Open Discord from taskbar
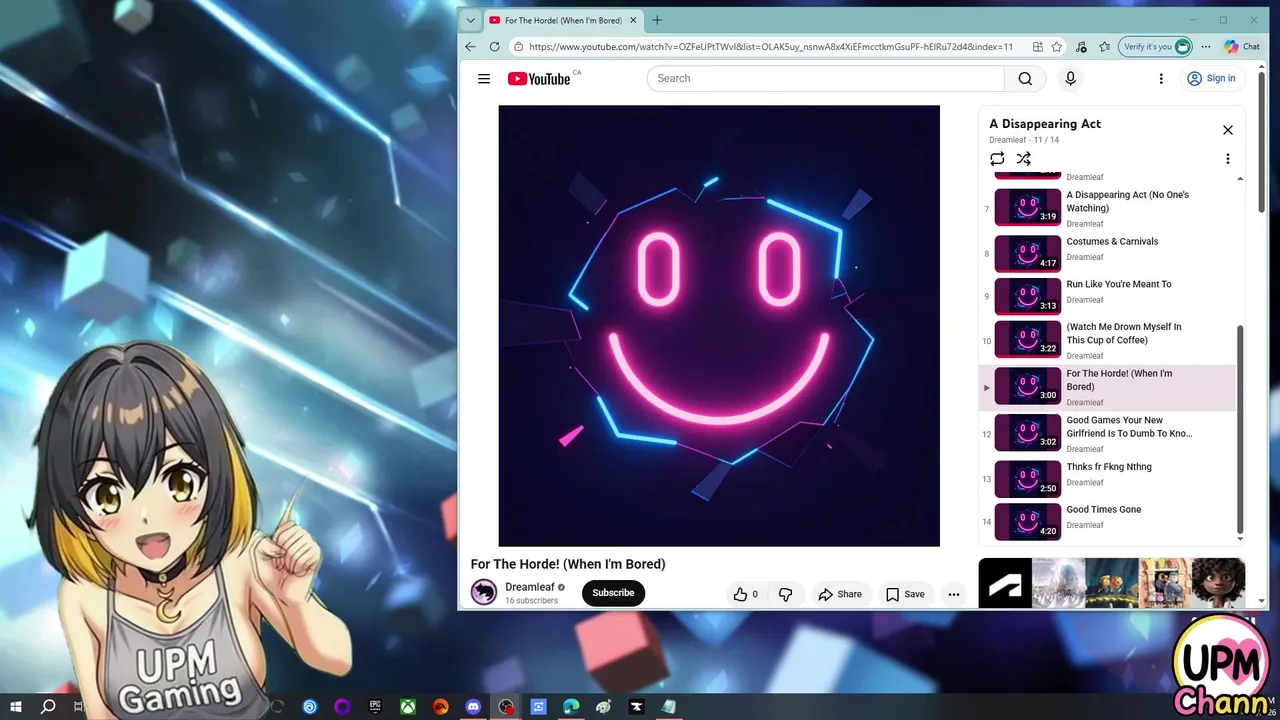Image resolution: width=1280 pixels, height=720 pixels. pos(473,707)
